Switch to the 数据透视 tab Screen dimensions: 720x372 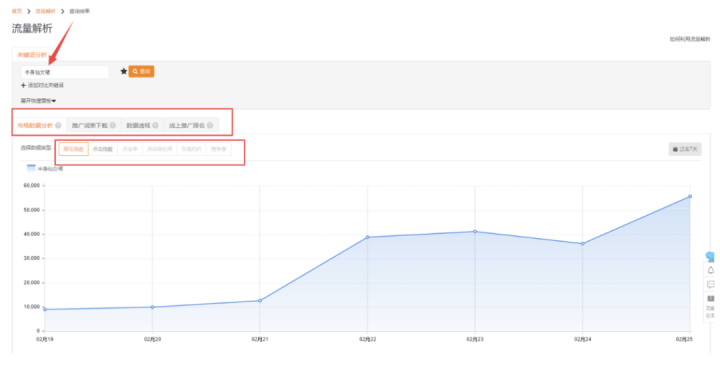(142, 125)
